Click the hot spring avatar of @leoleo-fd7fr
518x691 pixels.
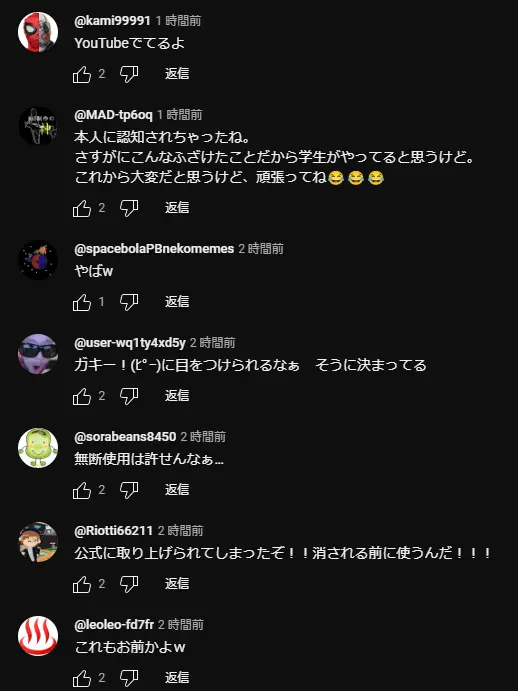pyautogui.click(x=38, y=636)
